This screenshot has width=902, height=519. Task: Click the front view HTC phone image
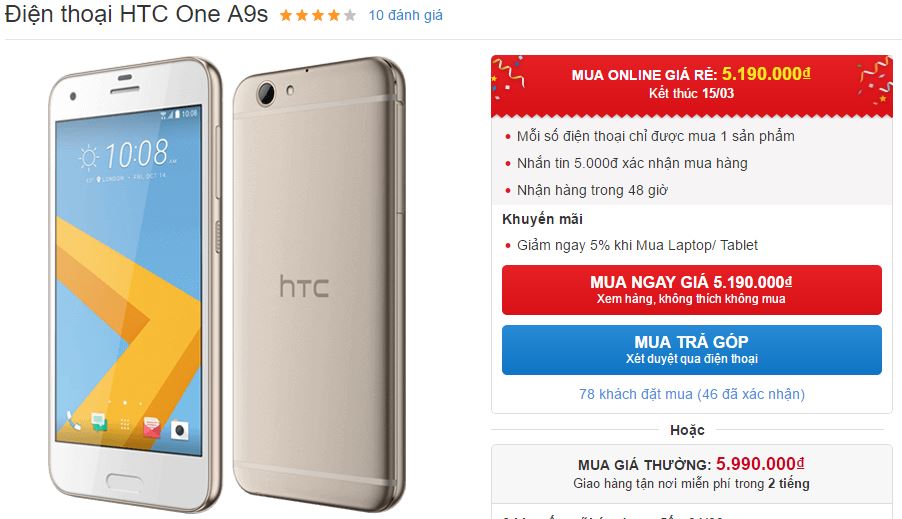click(x=135, y=284)
